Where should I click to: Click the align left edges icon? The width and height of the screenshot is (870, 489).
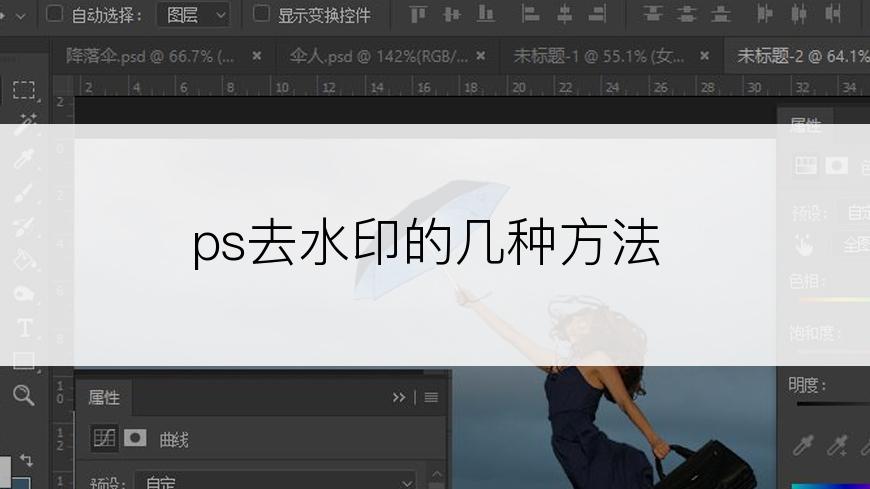click(x=530, y=14)
